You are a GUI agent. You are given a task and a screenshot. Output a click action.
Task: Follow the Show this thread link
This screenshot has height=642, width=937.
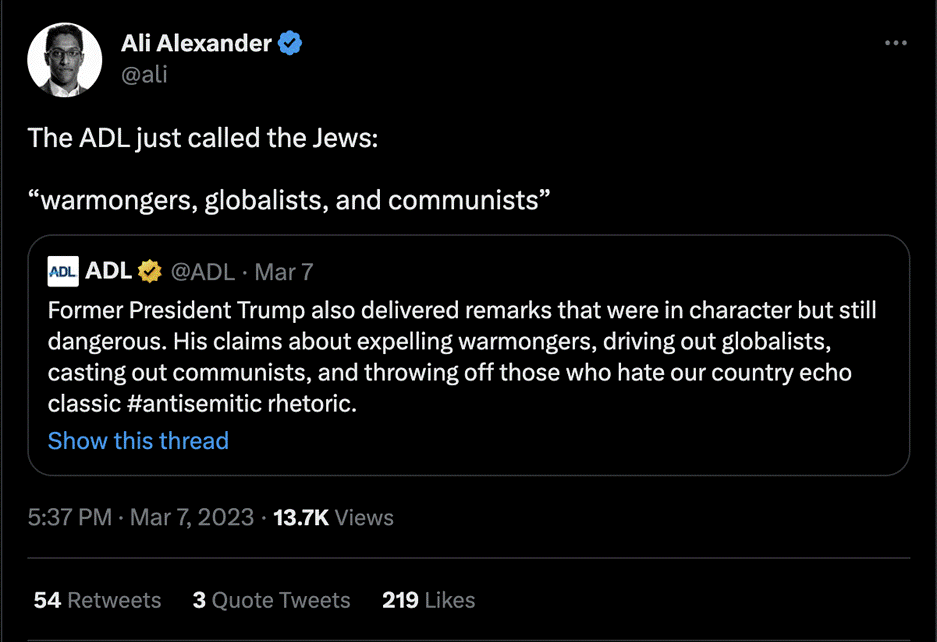138,440
